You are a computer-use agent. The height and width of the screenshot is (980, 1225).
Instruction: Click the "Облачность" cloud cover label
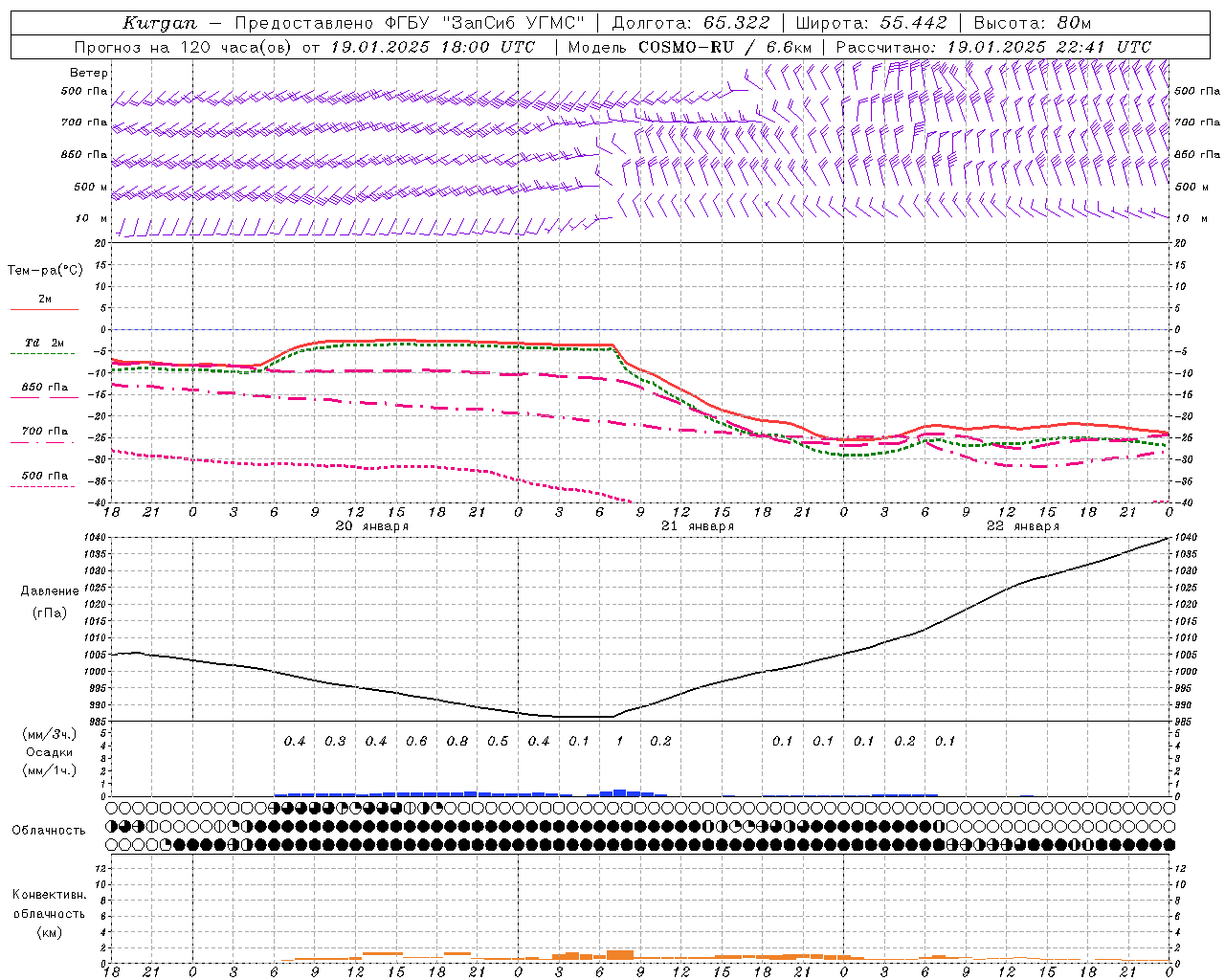(49, 830)
